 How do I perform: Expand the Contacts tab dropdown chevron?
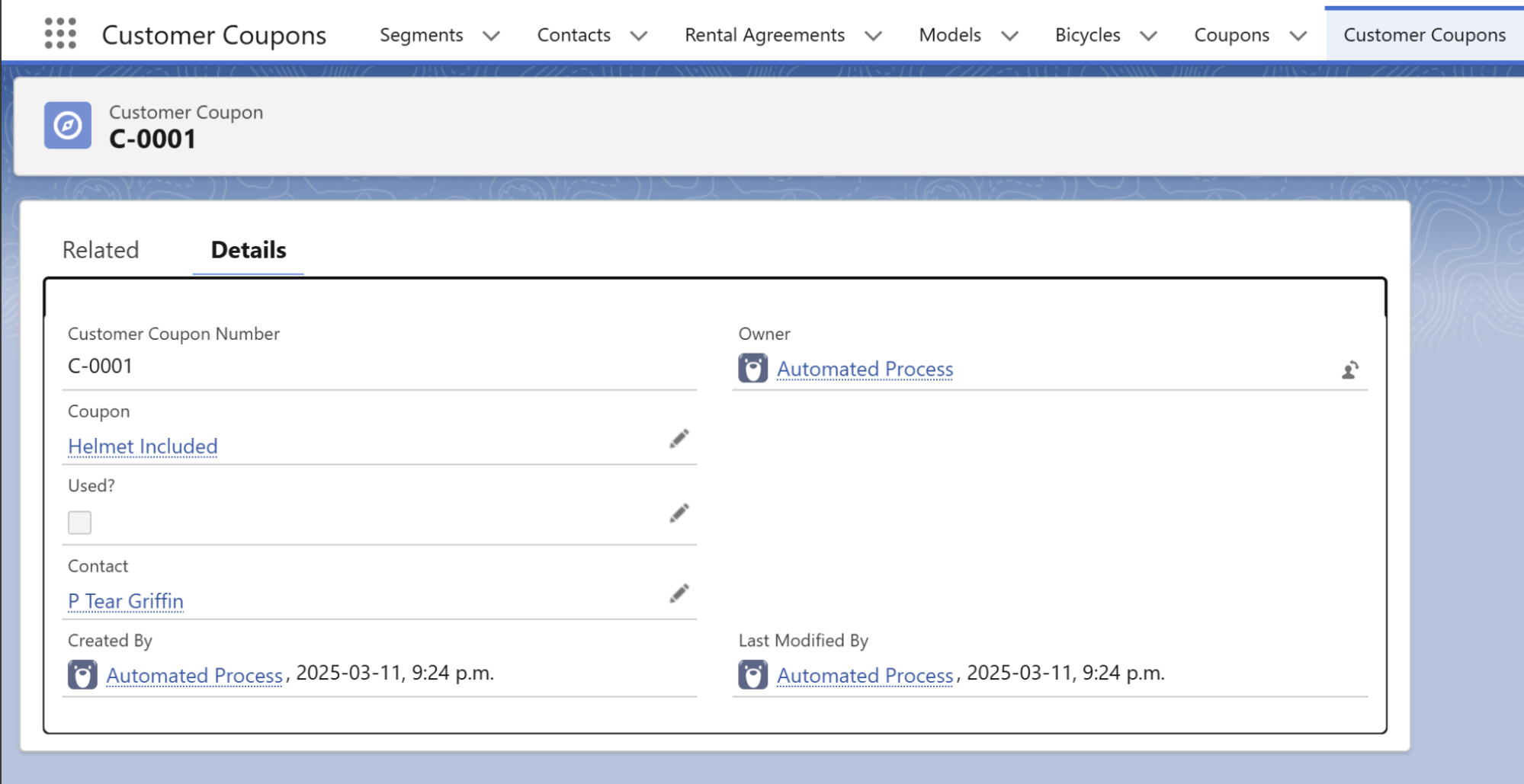tap(639, 36)
